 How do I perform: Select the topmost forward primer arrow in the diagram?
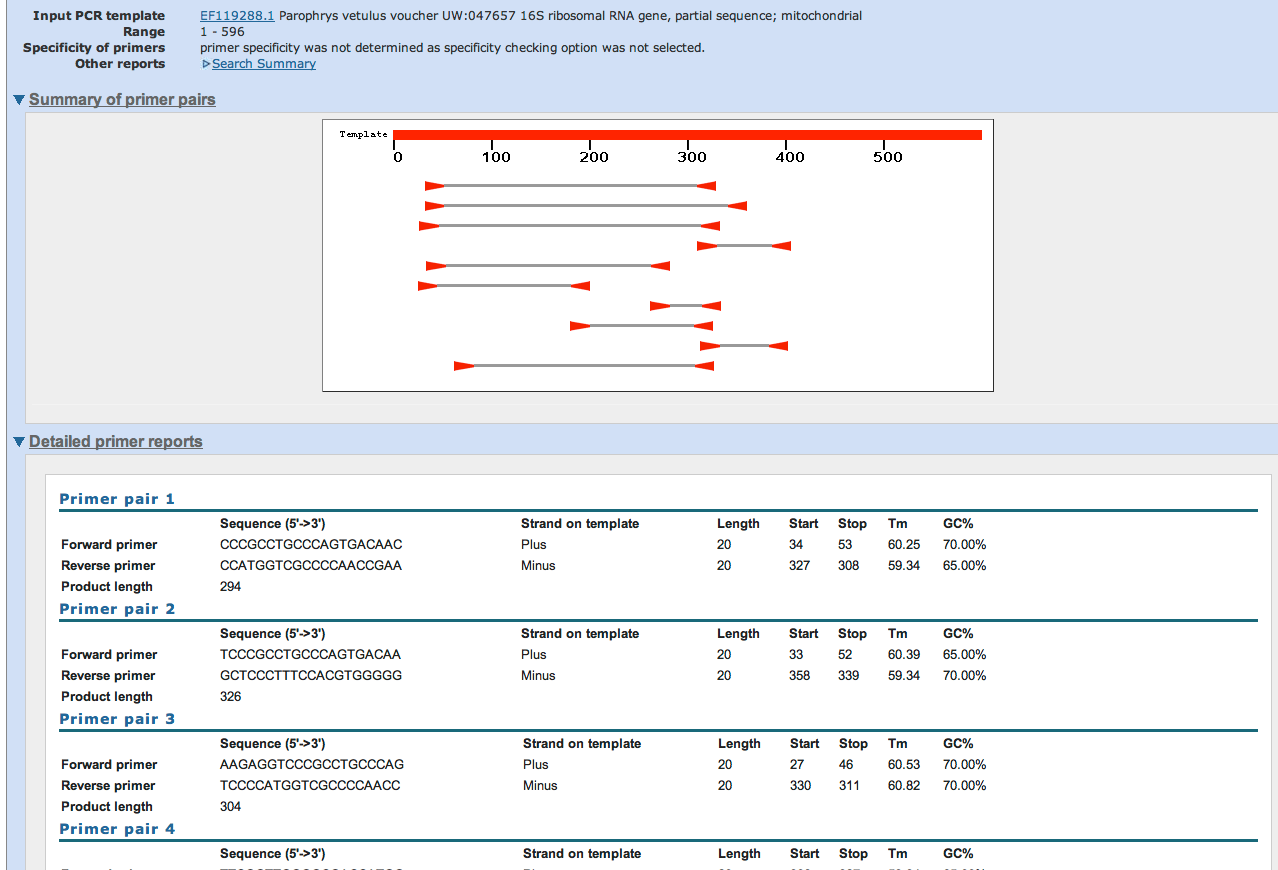[x=433, y=185]
